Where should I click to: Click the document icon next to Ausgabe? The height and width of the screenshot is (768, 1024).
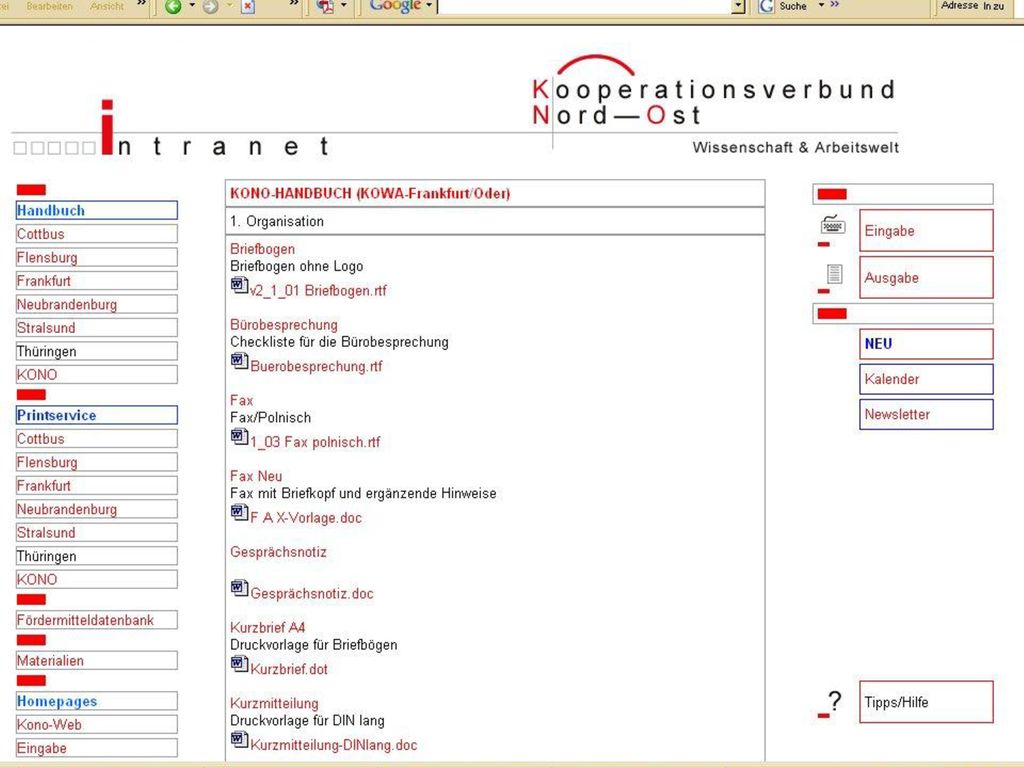click(834, 274)
